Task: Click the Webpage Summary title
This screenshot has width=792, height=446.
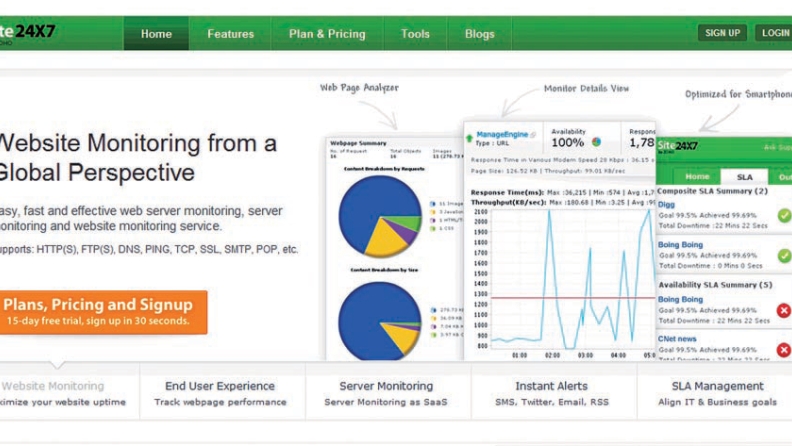Action: 358,143
